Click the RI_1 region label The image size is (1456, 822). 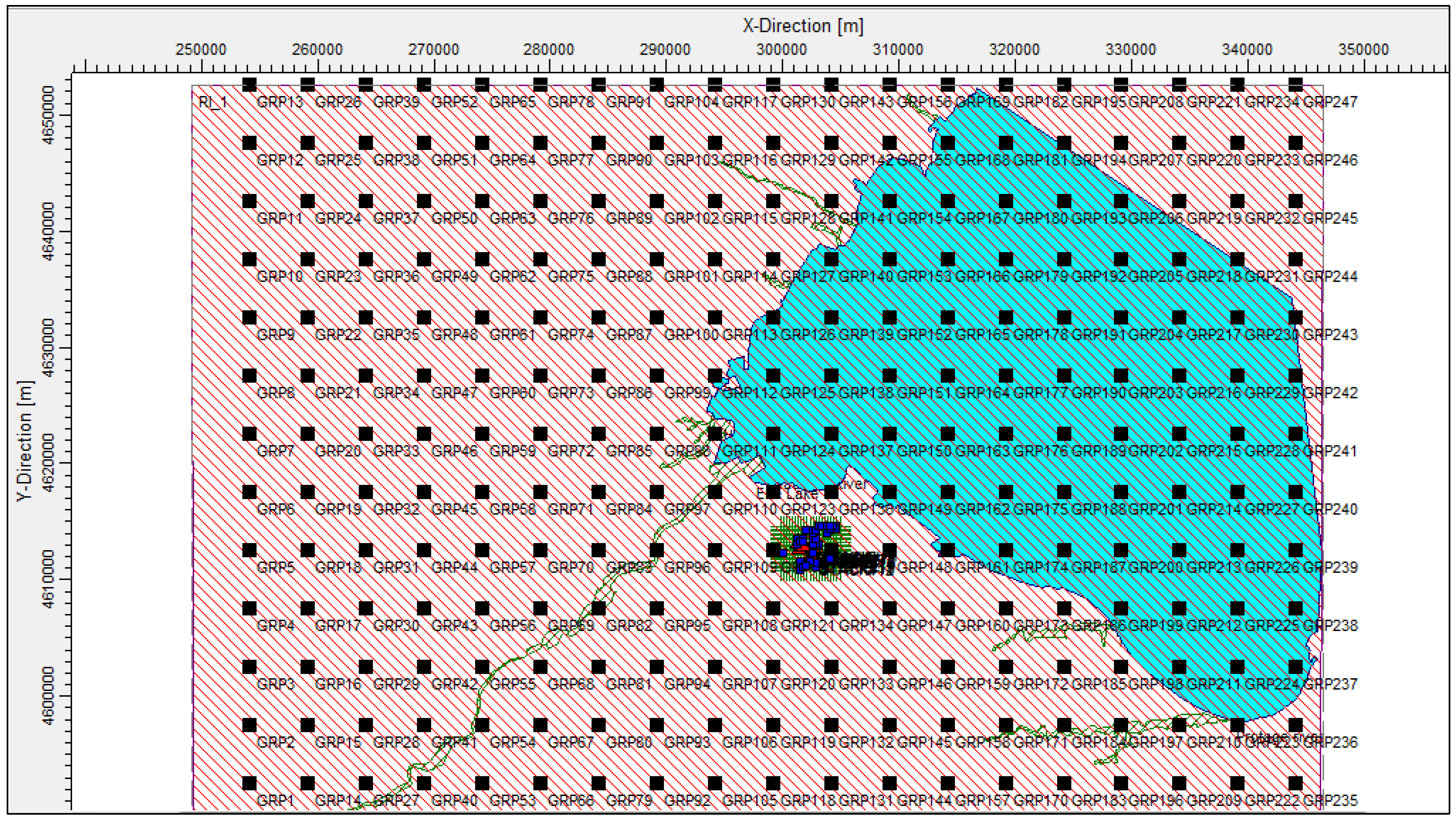(x=212, y=102)
